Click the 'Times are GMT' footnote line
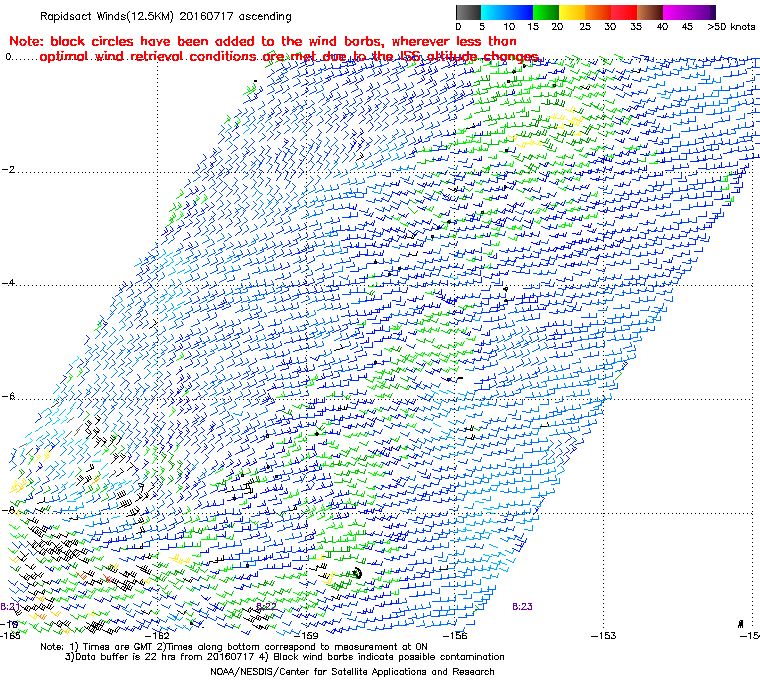 [234, 647]
